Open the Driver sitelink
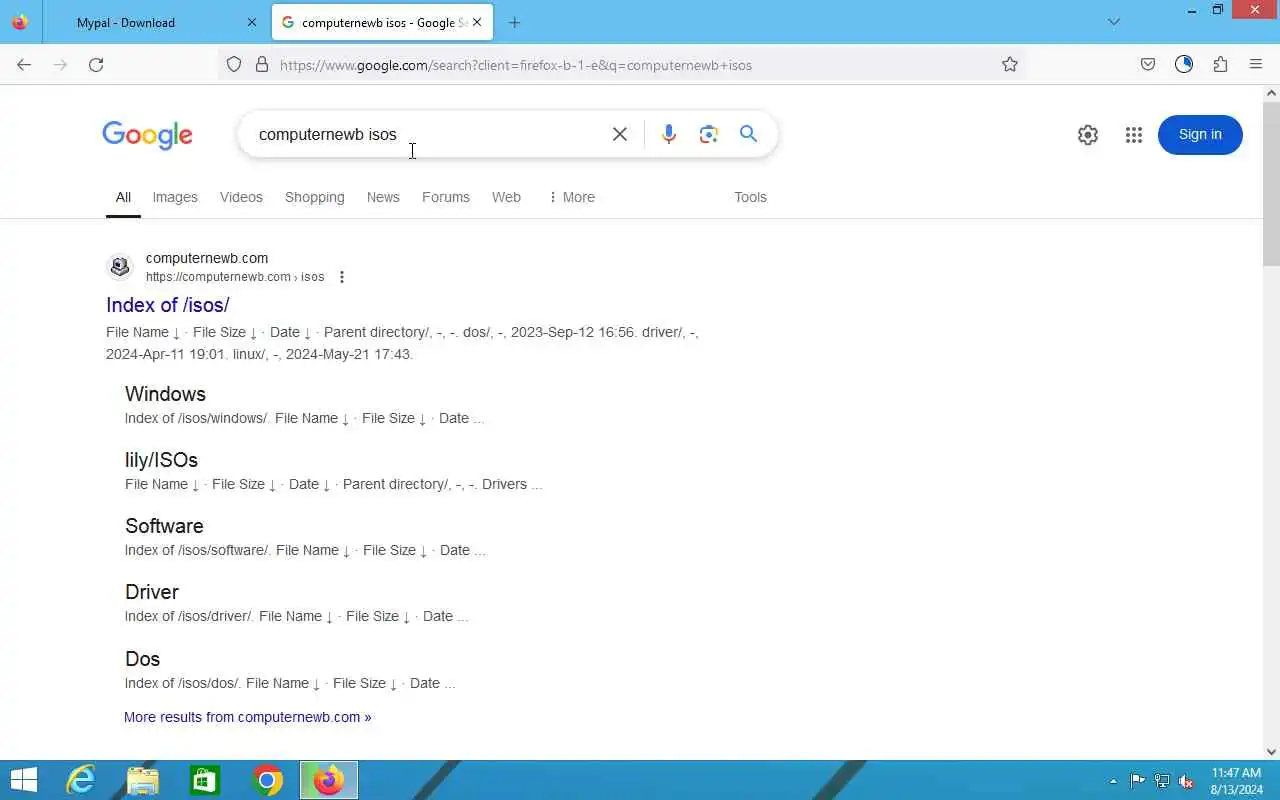 click(152, 592)
